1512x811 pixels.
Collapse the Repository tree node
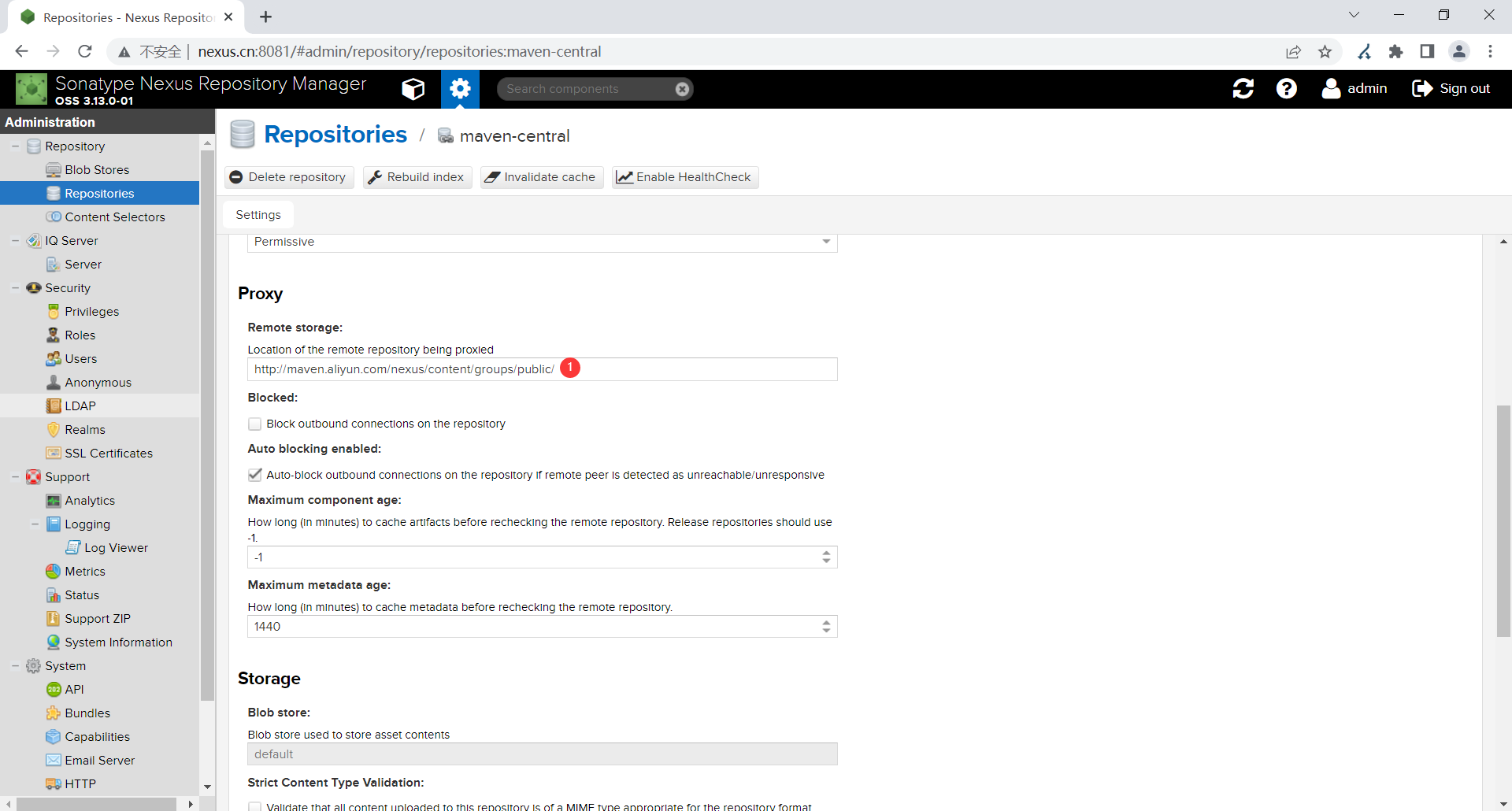15,146
